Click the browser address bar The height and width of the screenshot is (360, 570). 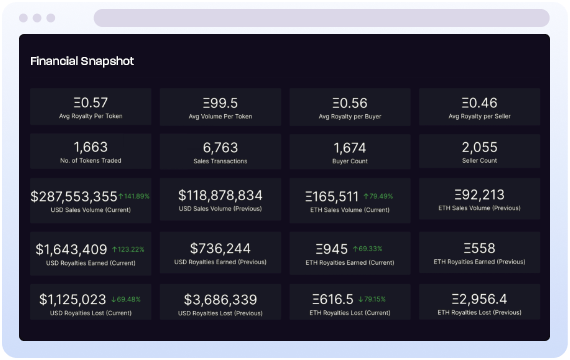point(321,18)
